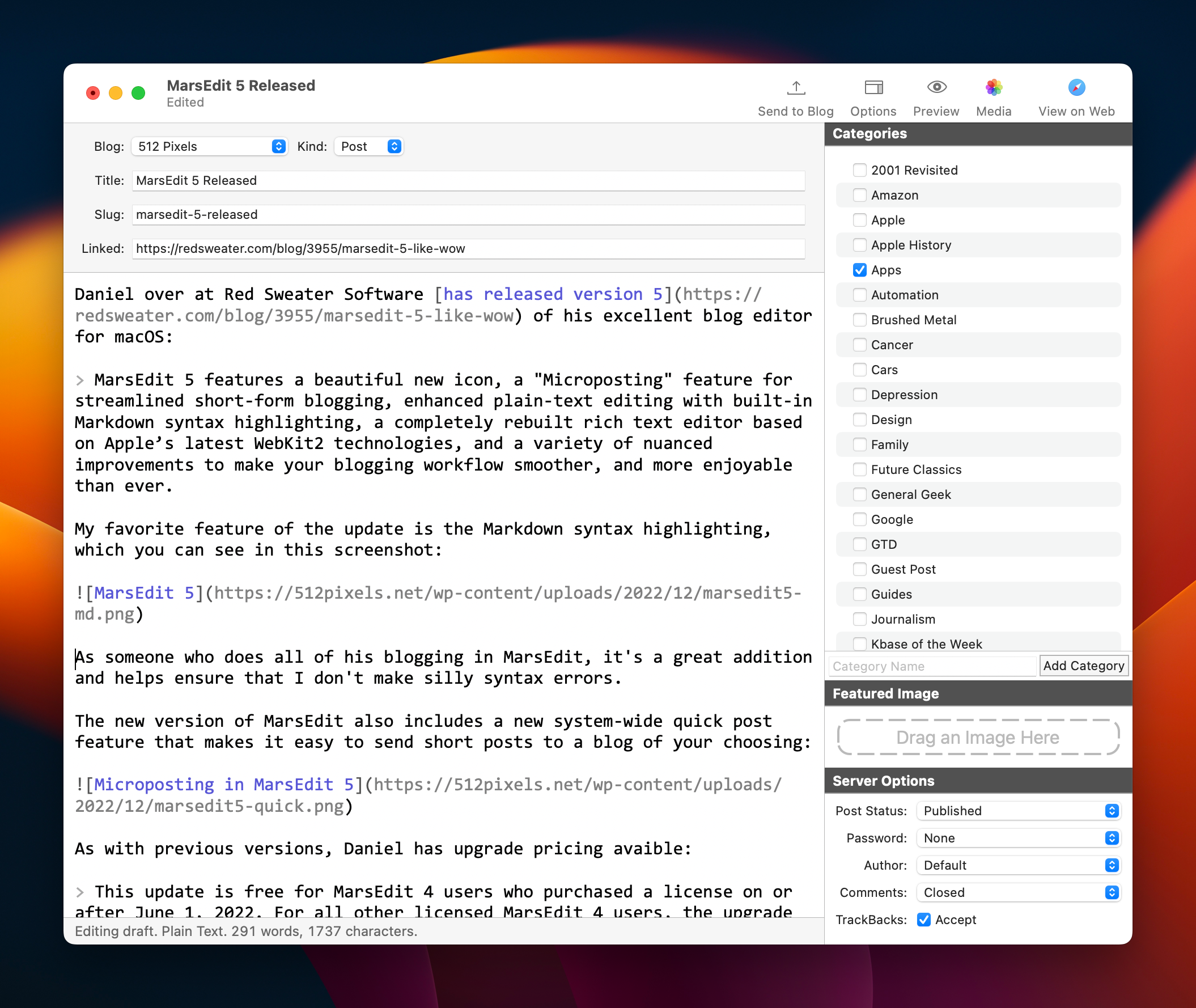1196x1008 pixels.
Task: Click the Categories section header
Action: [978, 134]
